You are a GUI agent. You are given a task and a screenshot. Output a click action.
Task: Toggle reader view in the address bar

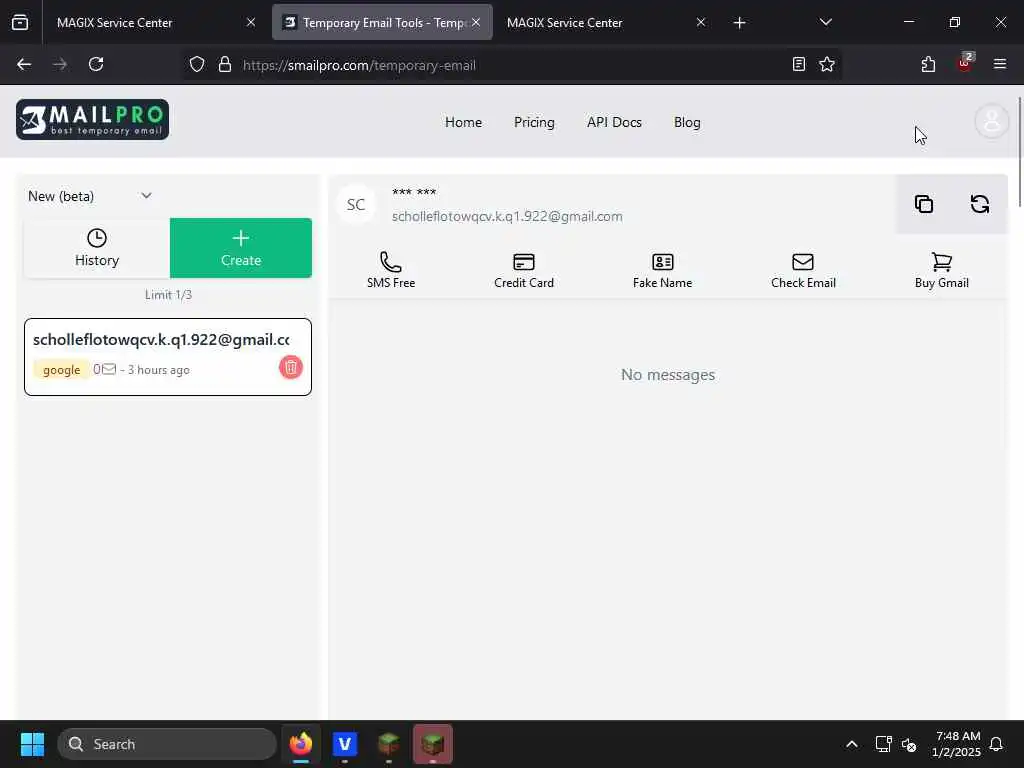[x=798, y=64]
